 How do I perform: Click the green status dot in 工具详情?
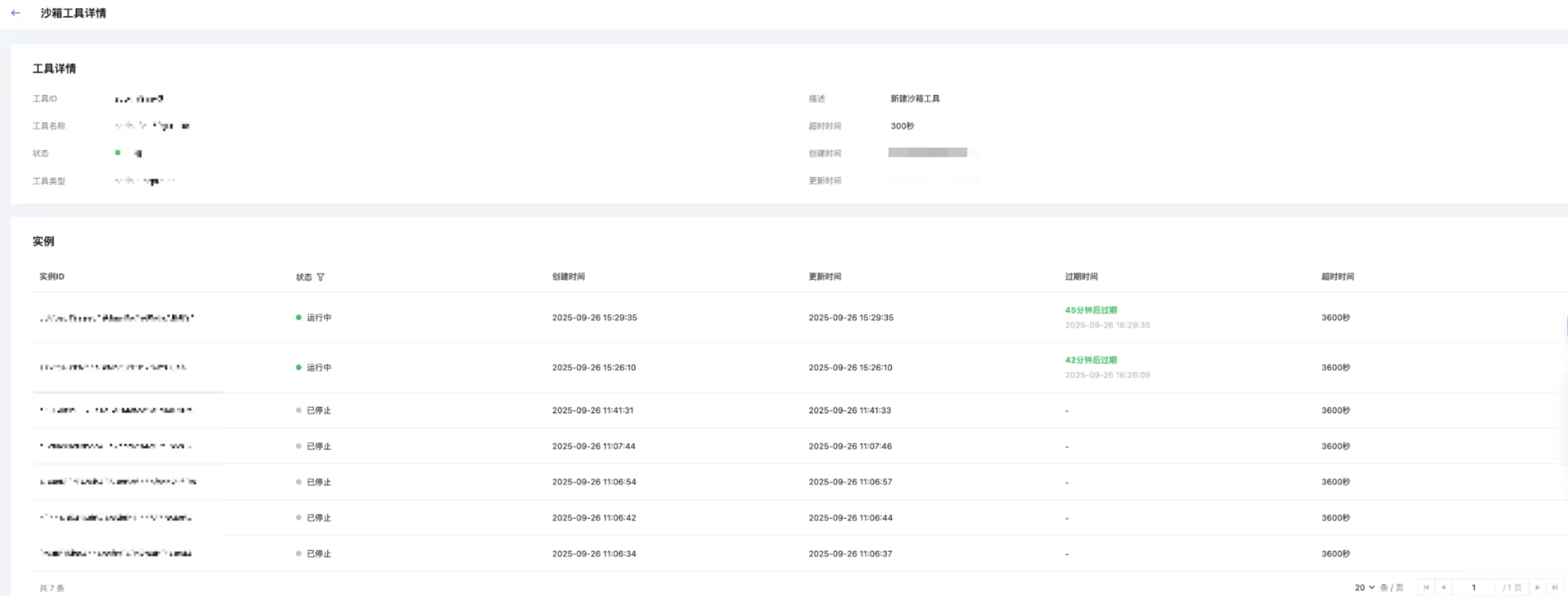(x=118, y=152)
